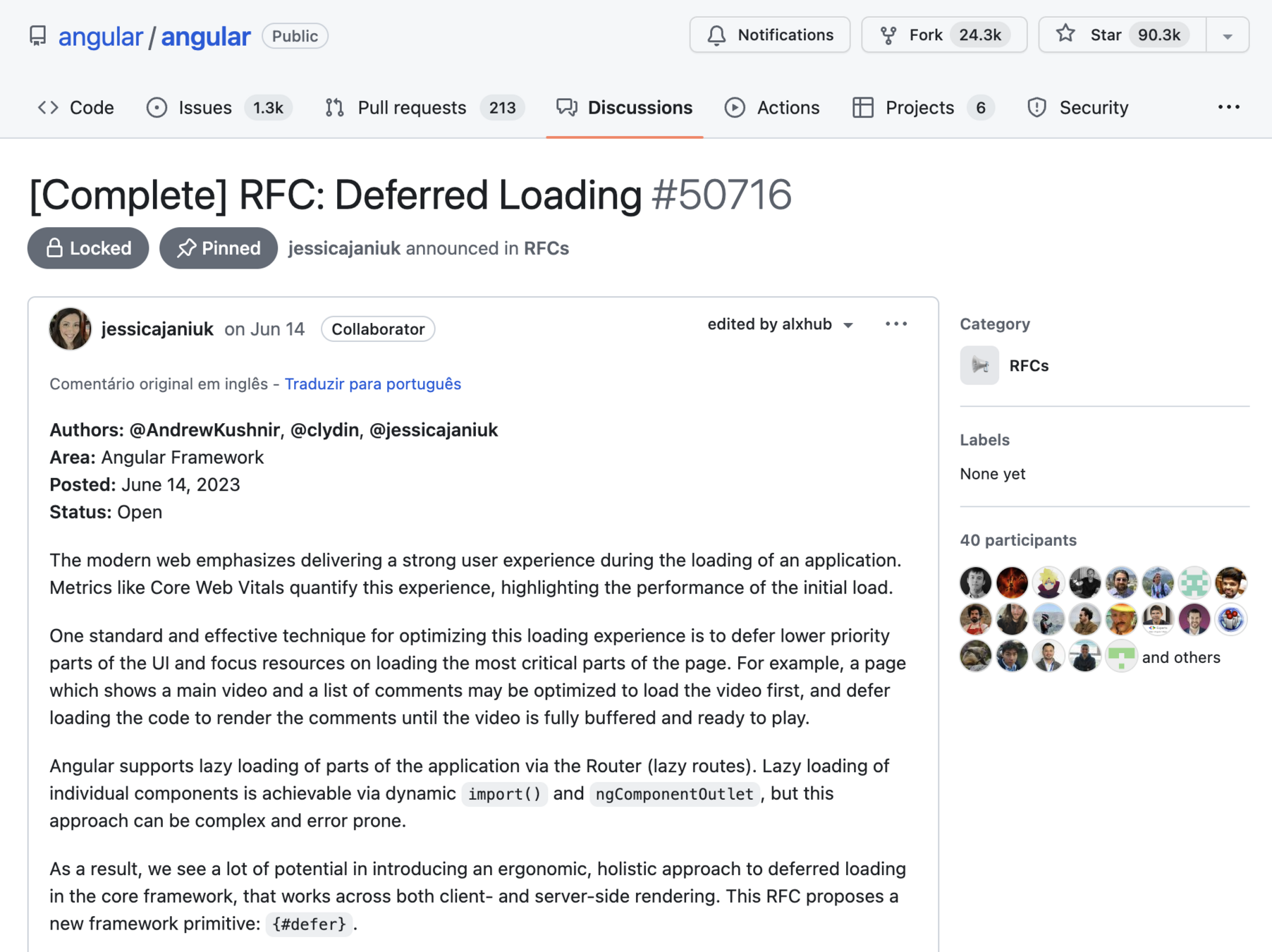Click 'Posted: June 14, 2023' line

(x=145, y=485)
